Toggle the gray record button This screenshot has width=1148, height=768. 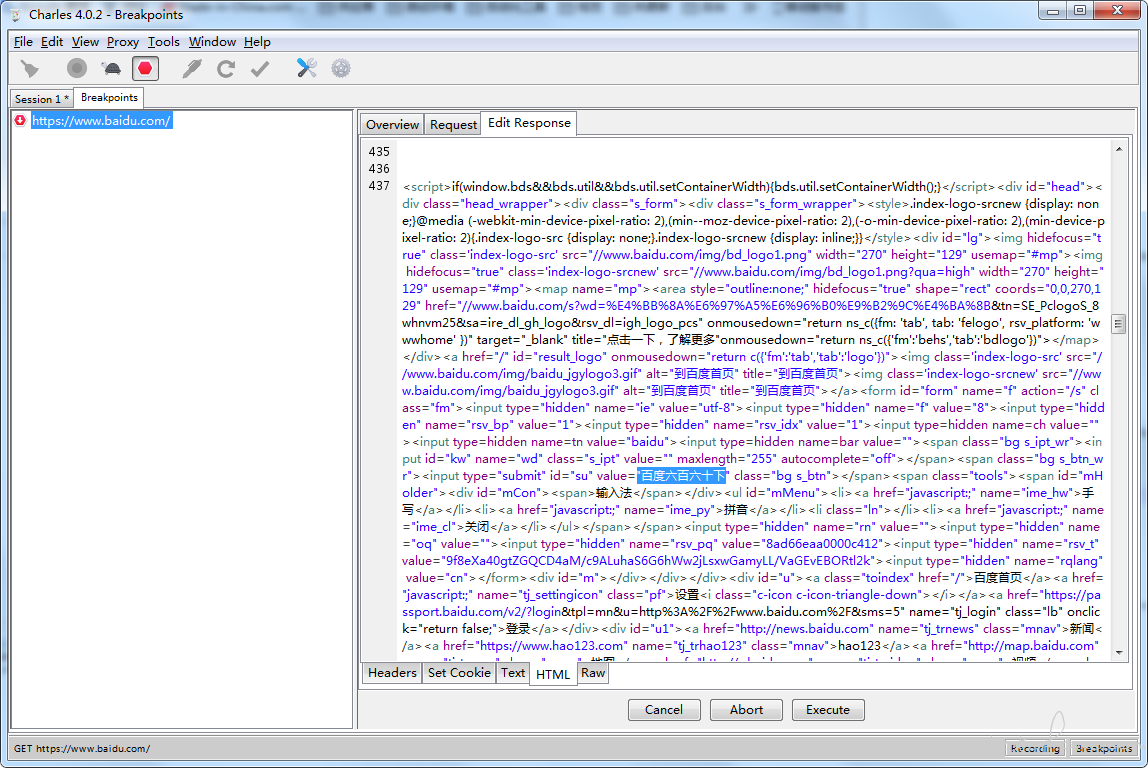[76, 69]
